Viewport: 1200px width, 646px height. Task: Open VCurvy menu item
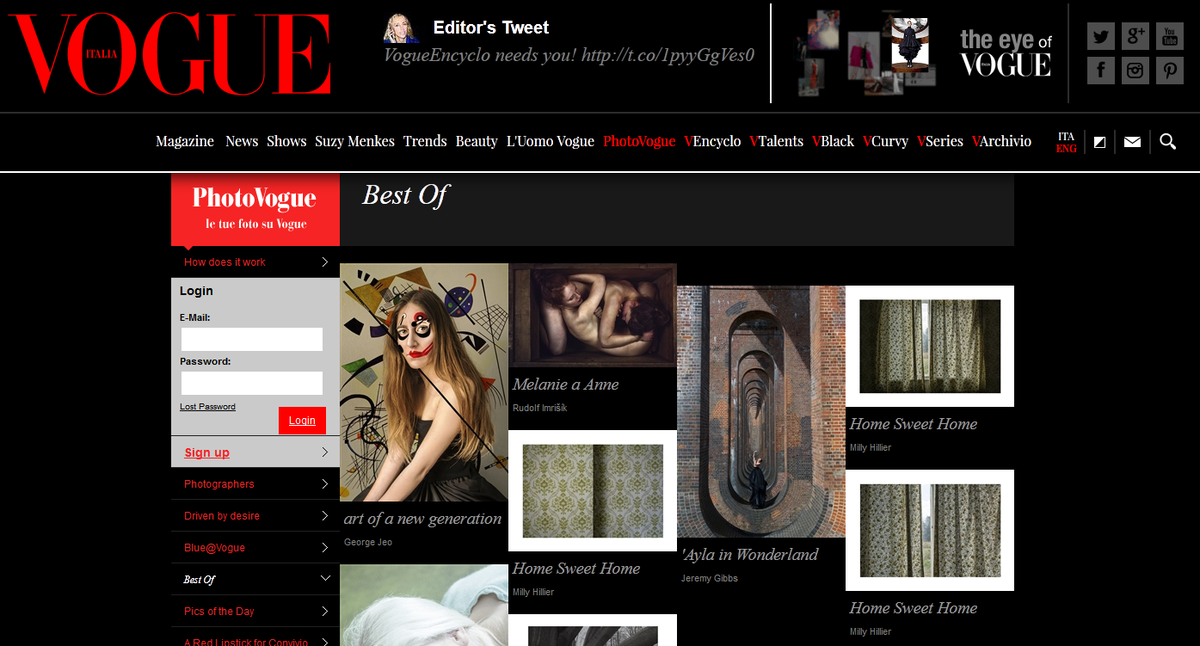click(x=885, y=142)
